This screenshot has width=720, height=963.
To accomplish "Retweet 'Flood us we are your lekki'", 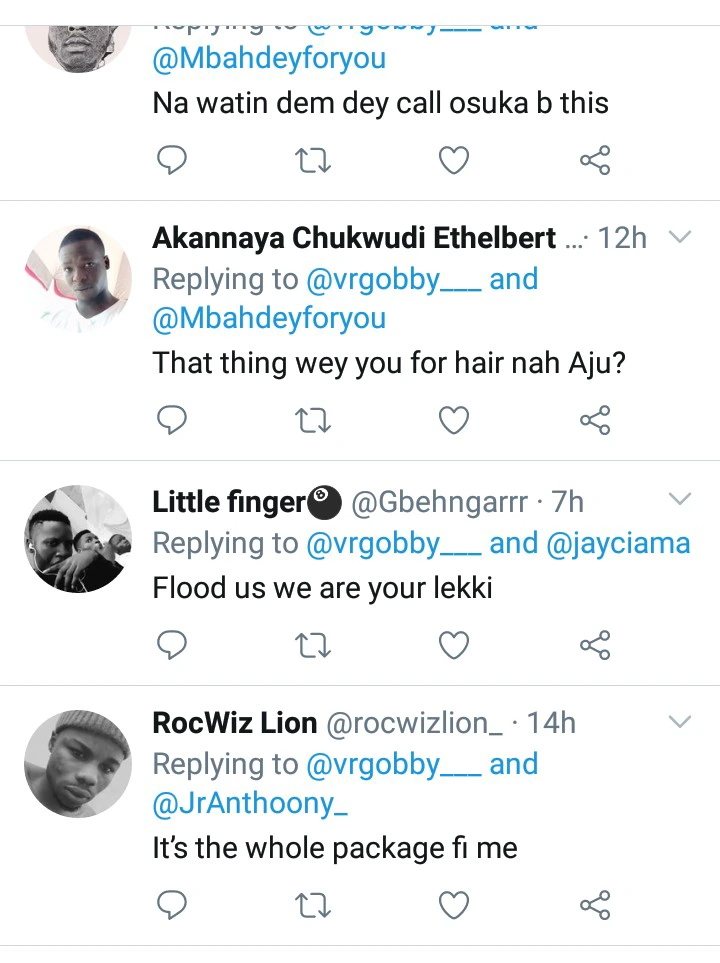I will pos(314,646).
